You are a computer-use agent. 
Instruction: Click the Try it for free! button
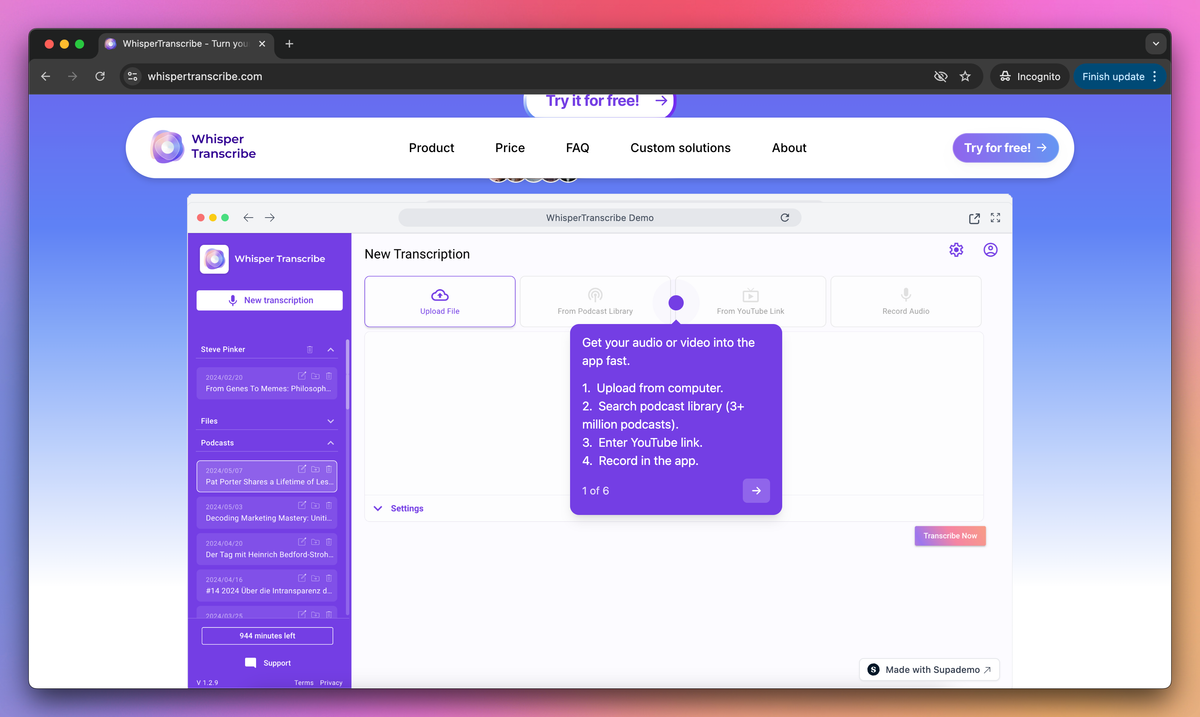[x=600, y=101]
